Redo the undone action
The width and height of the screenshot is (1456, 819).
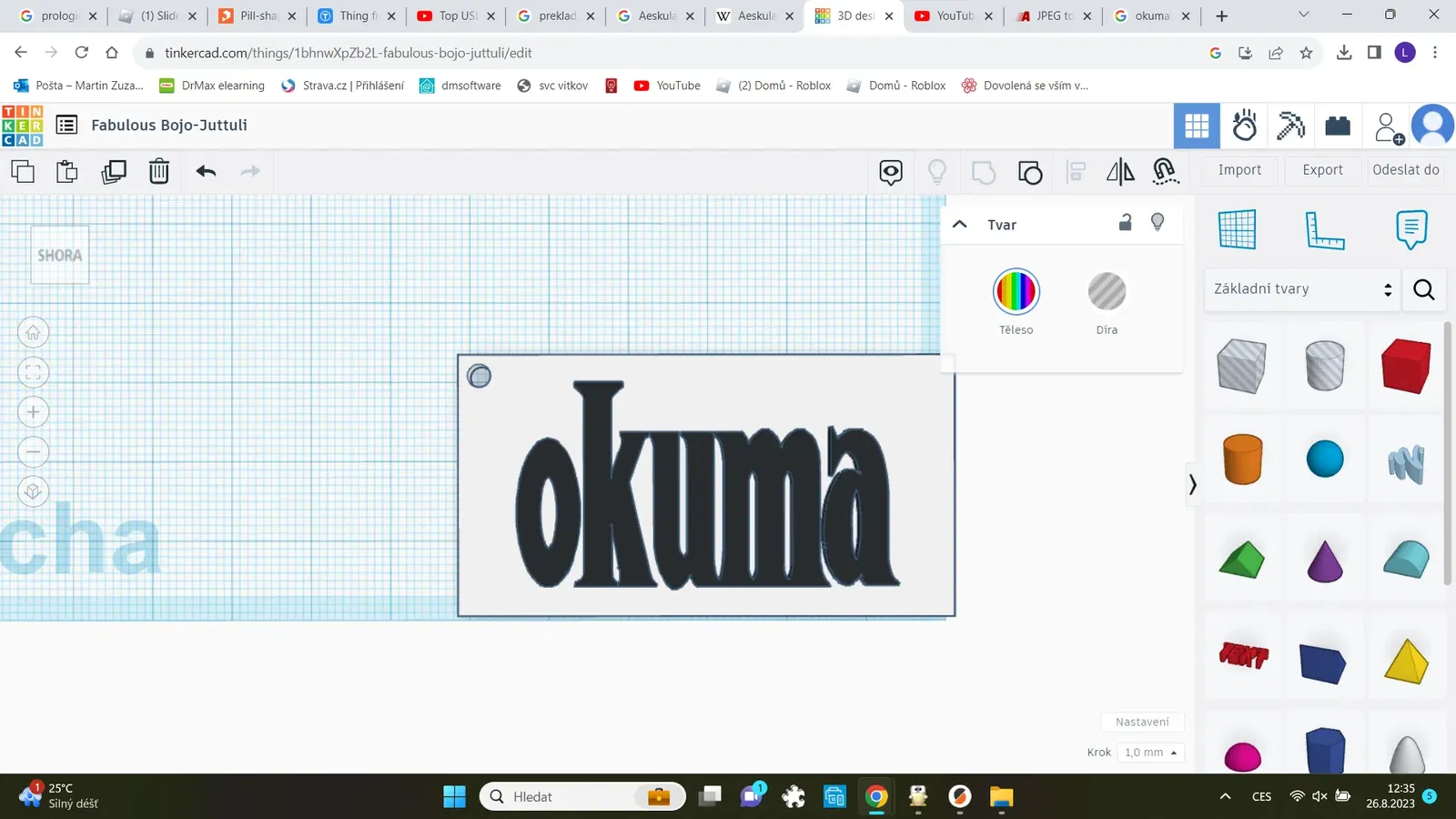click(x=250, y=171)
